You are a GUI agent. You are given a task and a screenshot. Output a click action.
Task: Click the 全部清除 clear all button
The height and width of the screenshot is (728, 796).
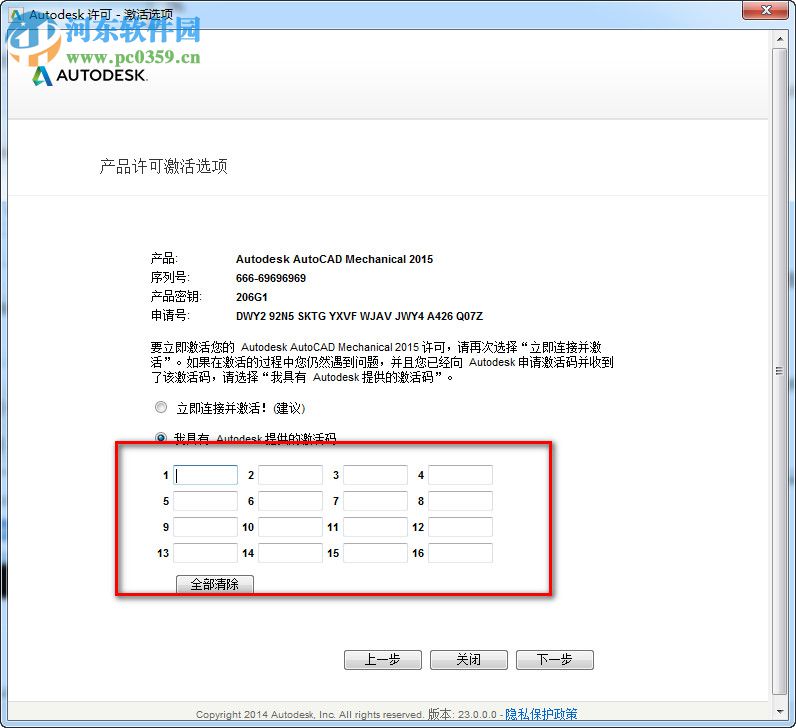pyautogui.click(x=215, y=584)
